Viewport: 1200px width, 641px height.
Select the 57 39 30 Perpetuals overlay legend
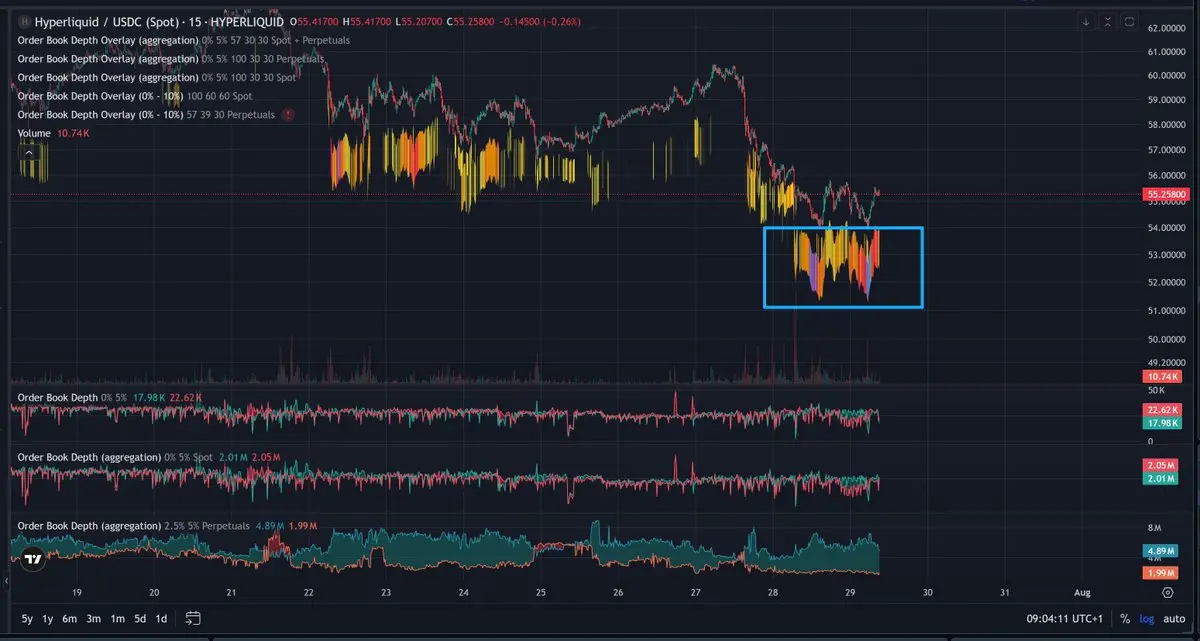pyautogui.click(x=146, y=115)
